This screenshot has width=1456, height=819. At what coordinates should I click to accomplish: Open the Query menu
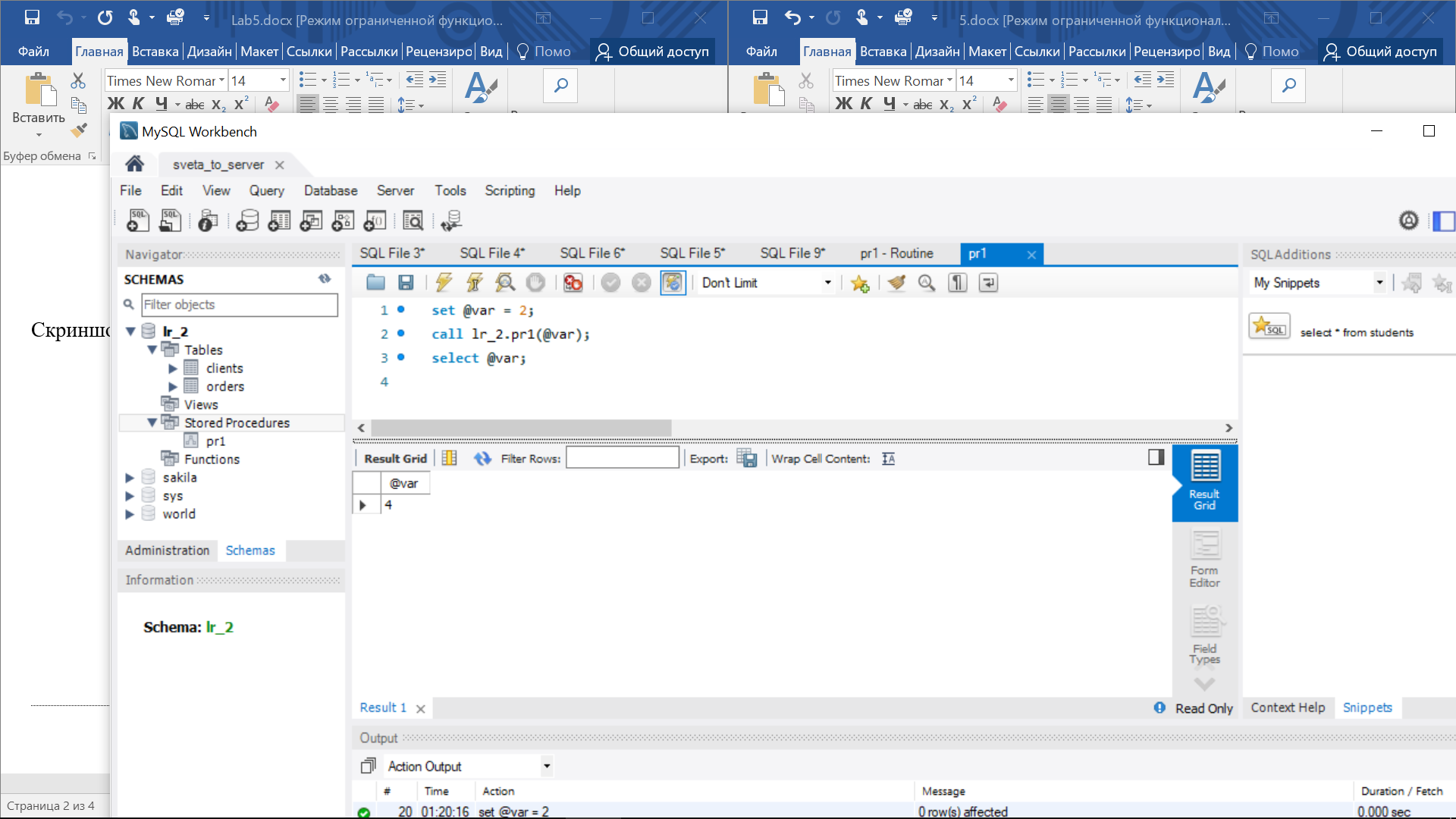[266, 190]
